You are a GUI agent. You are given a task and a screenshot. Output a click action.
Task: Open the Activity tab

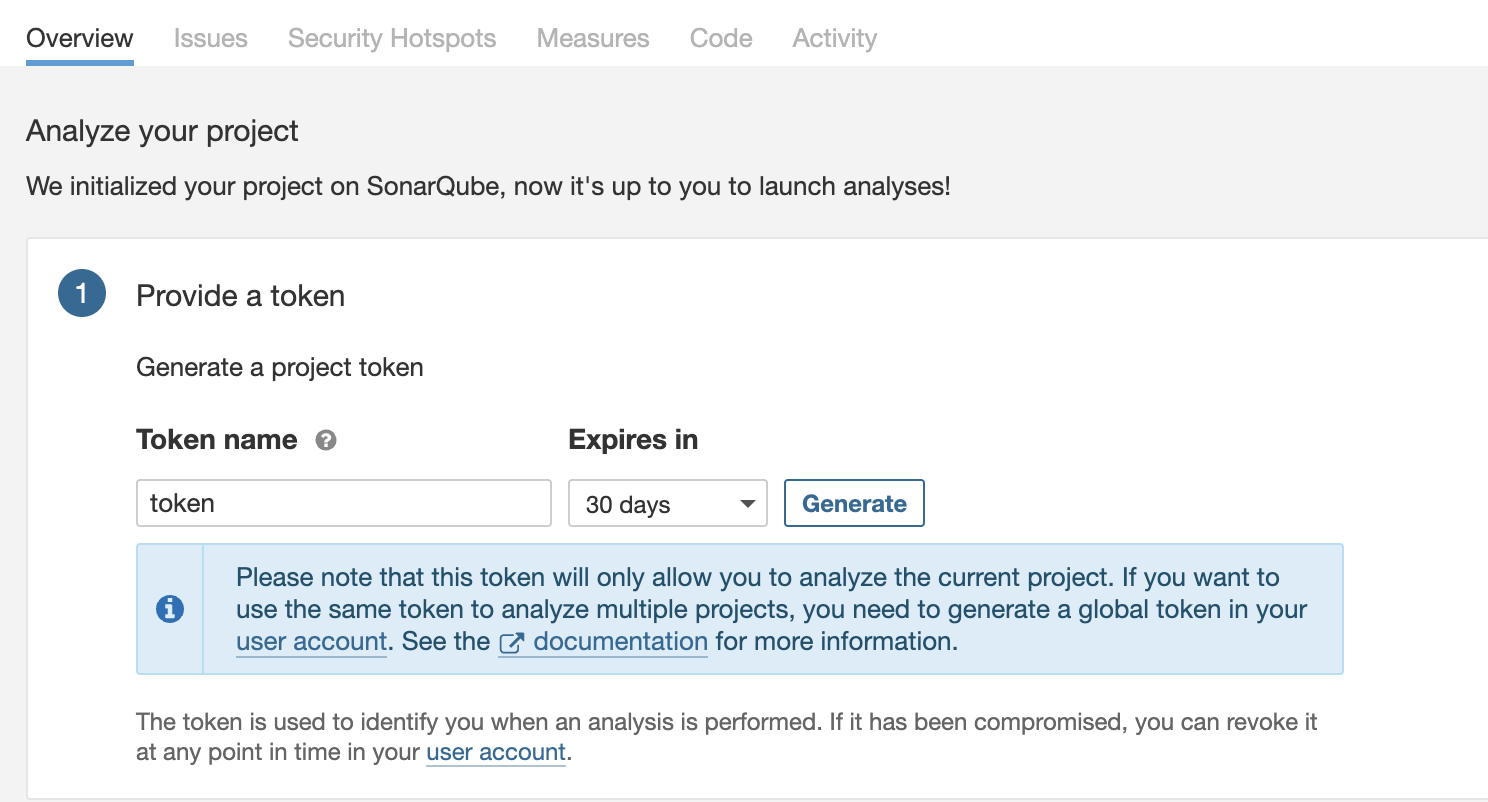click(x=834, y=38)
